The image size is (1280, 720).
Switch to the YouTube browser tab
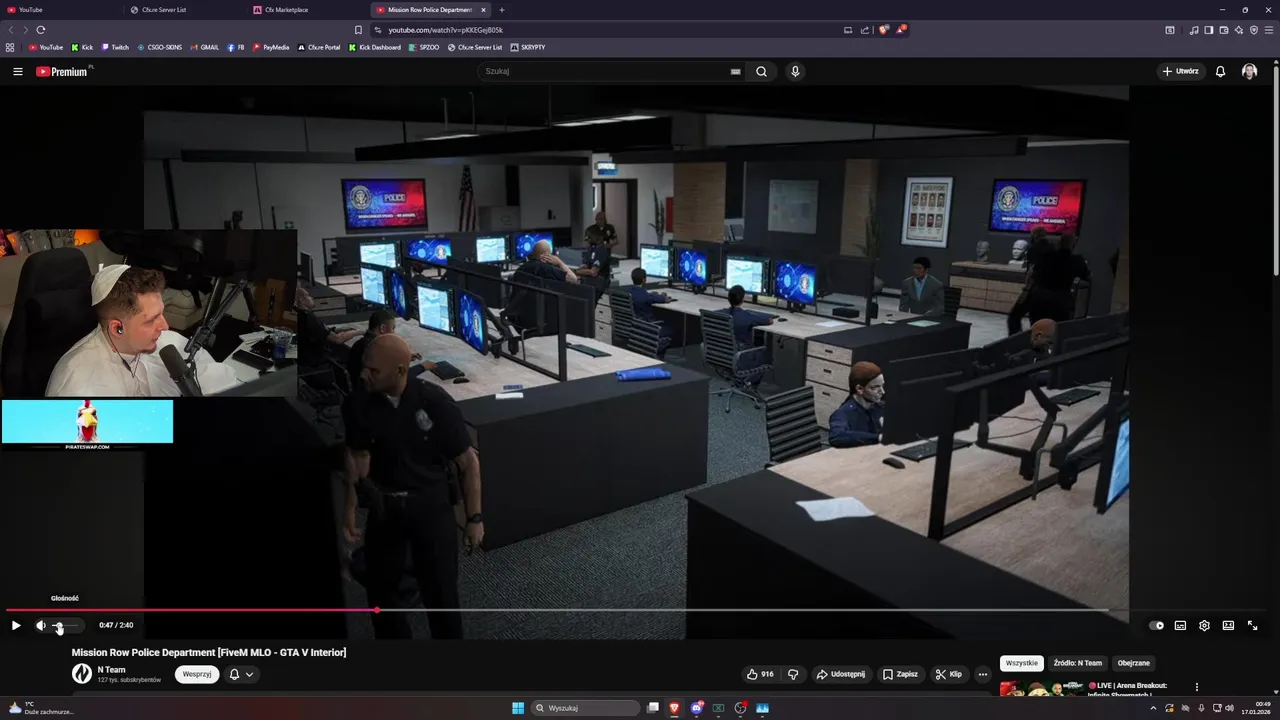tap(60, 9)
